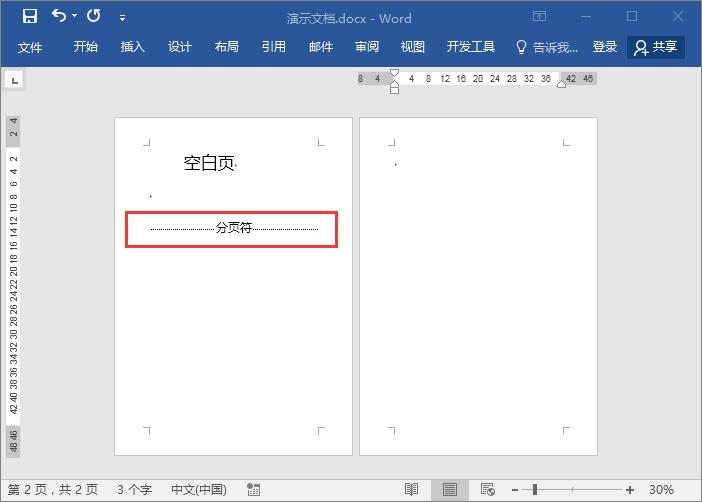
Task: Select the 邮件 tab
Action: (x=321, y=47)
